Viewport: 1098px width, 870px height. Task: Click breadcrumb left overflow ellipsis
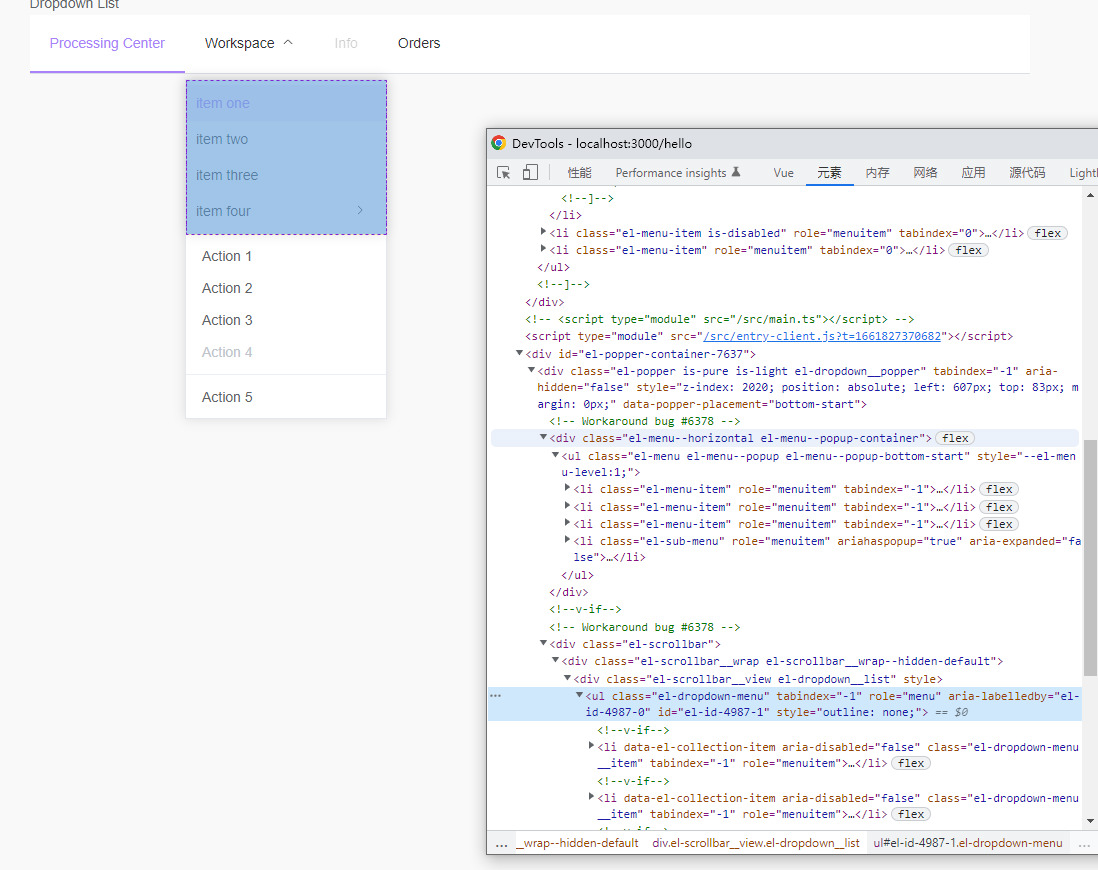[x=501, y=844]
